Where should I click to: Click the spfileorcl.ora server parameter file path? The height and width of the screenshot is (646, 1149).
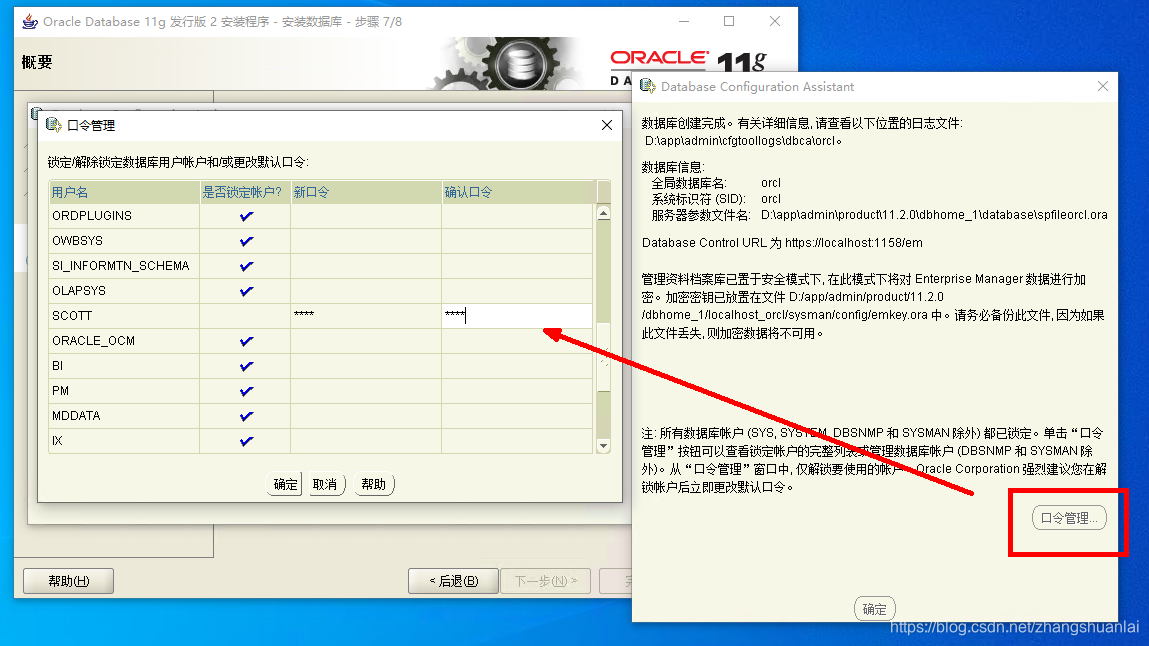[934, 215]
